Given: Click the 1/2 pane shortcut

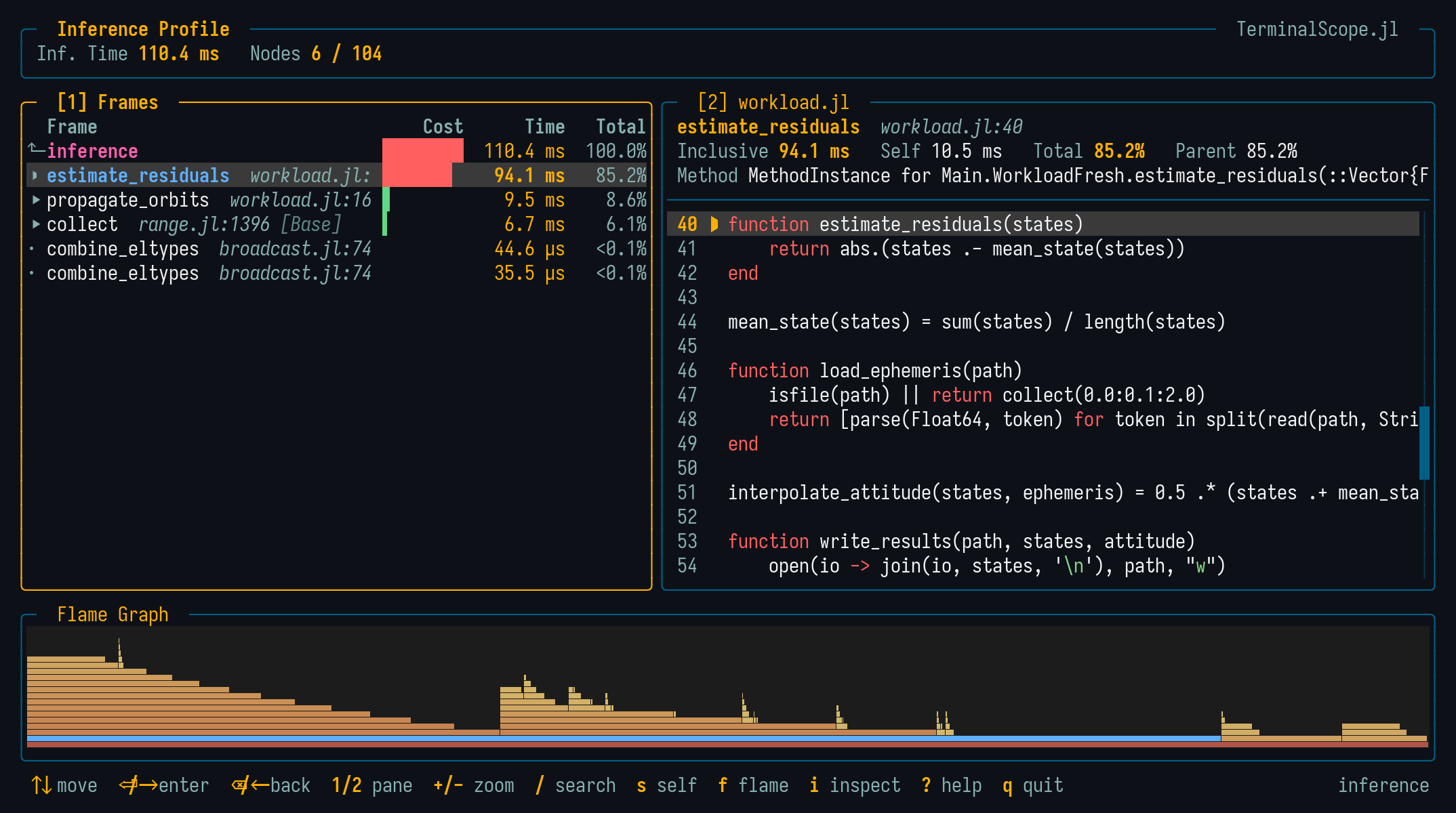Looking at the screenshot, I should pos(372,785).
